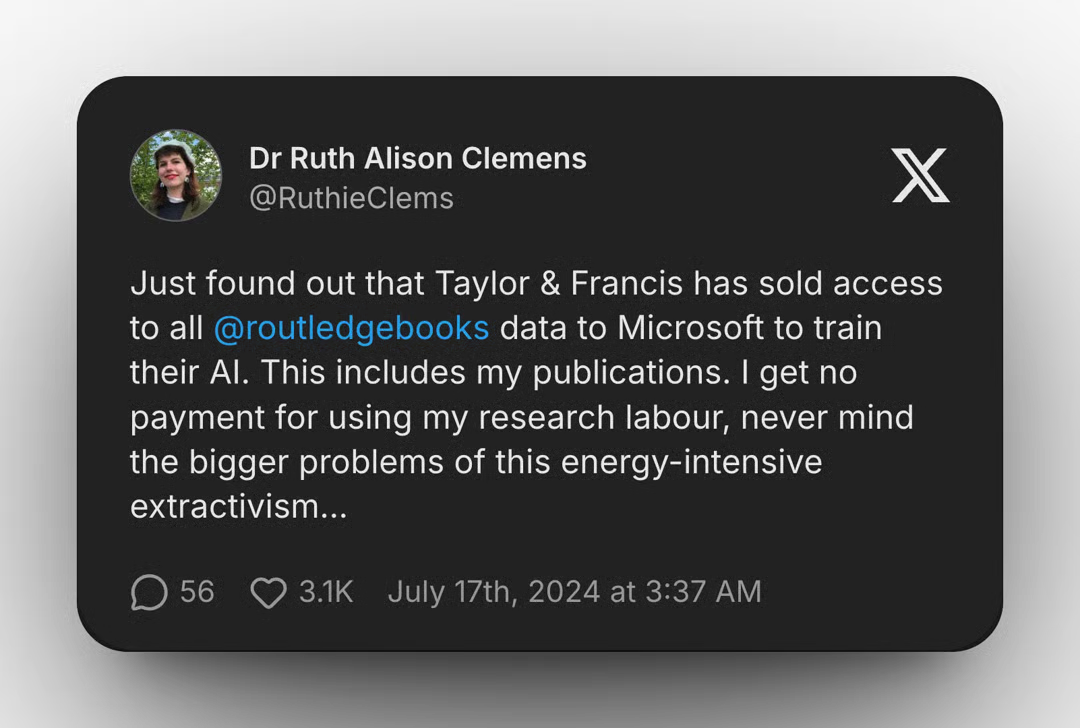Screen dimensions: 1080x728
Task: Click the heart like icon
Action: [x=268, y=592]
